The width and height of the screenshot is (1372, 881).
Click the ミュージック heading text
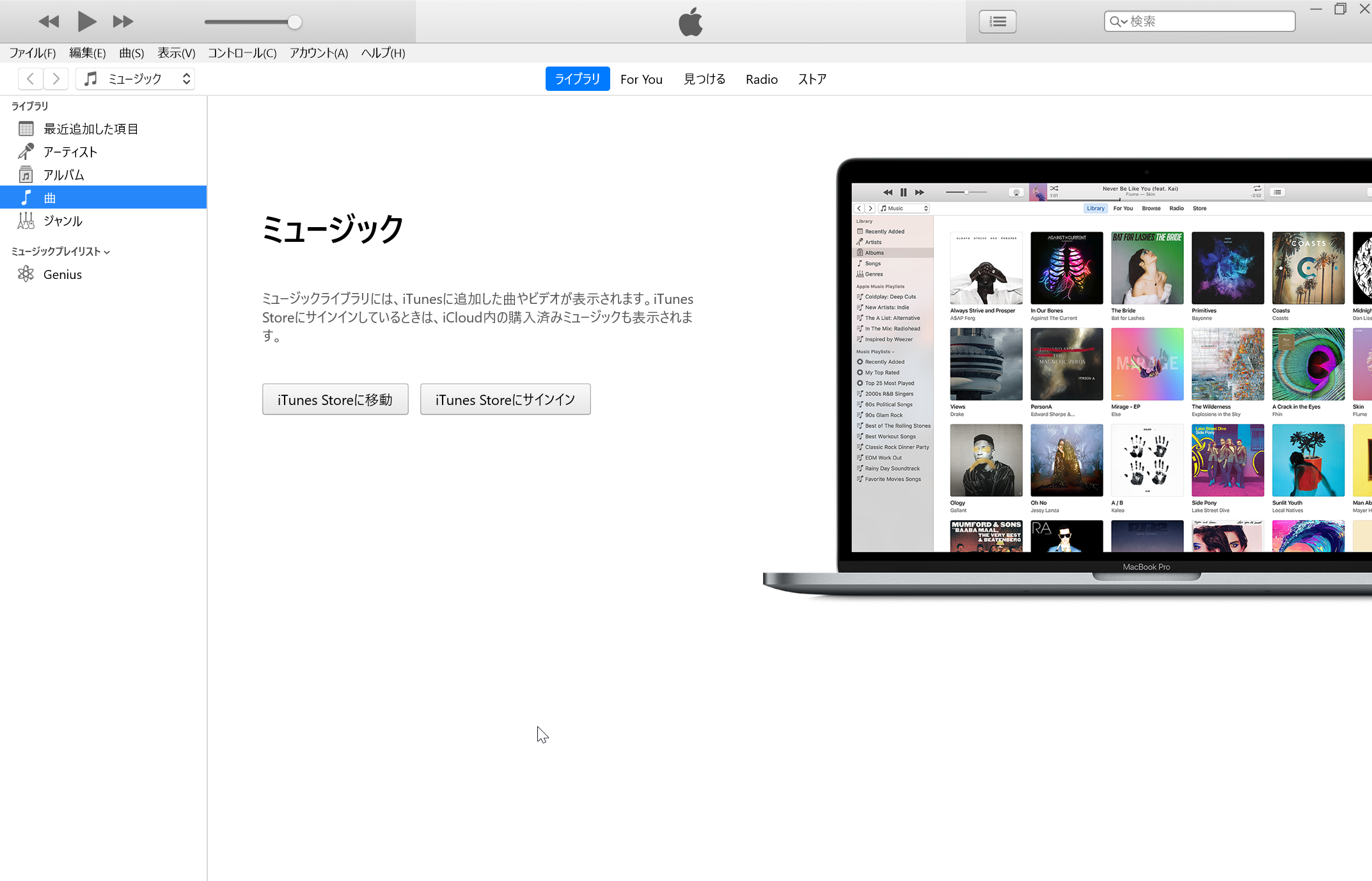(333, 229)
